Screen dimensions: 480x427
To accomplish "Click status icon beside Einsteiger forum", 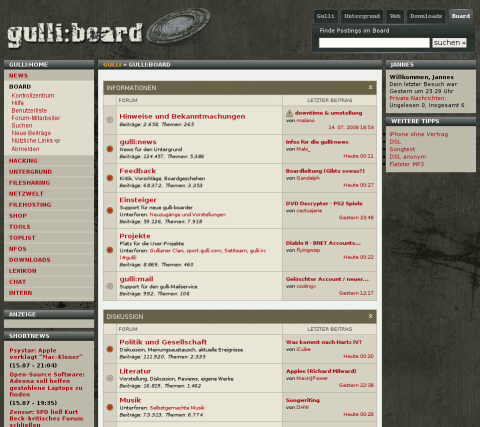I will tap(110, 210).
